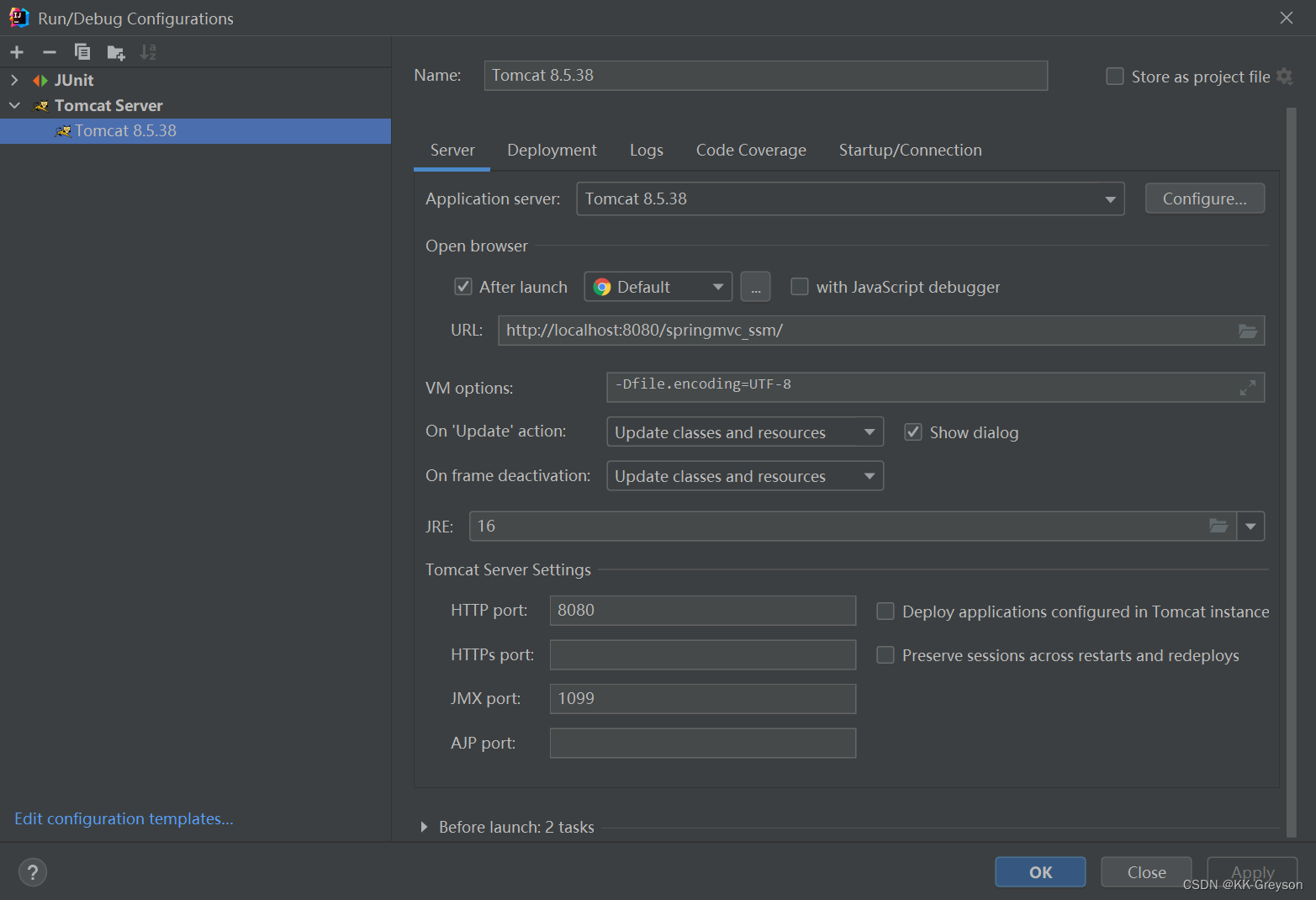The width and height of the screenshot is (1316, 900).
Task: Click the Name input field
Action: pyautogui.click(x=766, y=76)
